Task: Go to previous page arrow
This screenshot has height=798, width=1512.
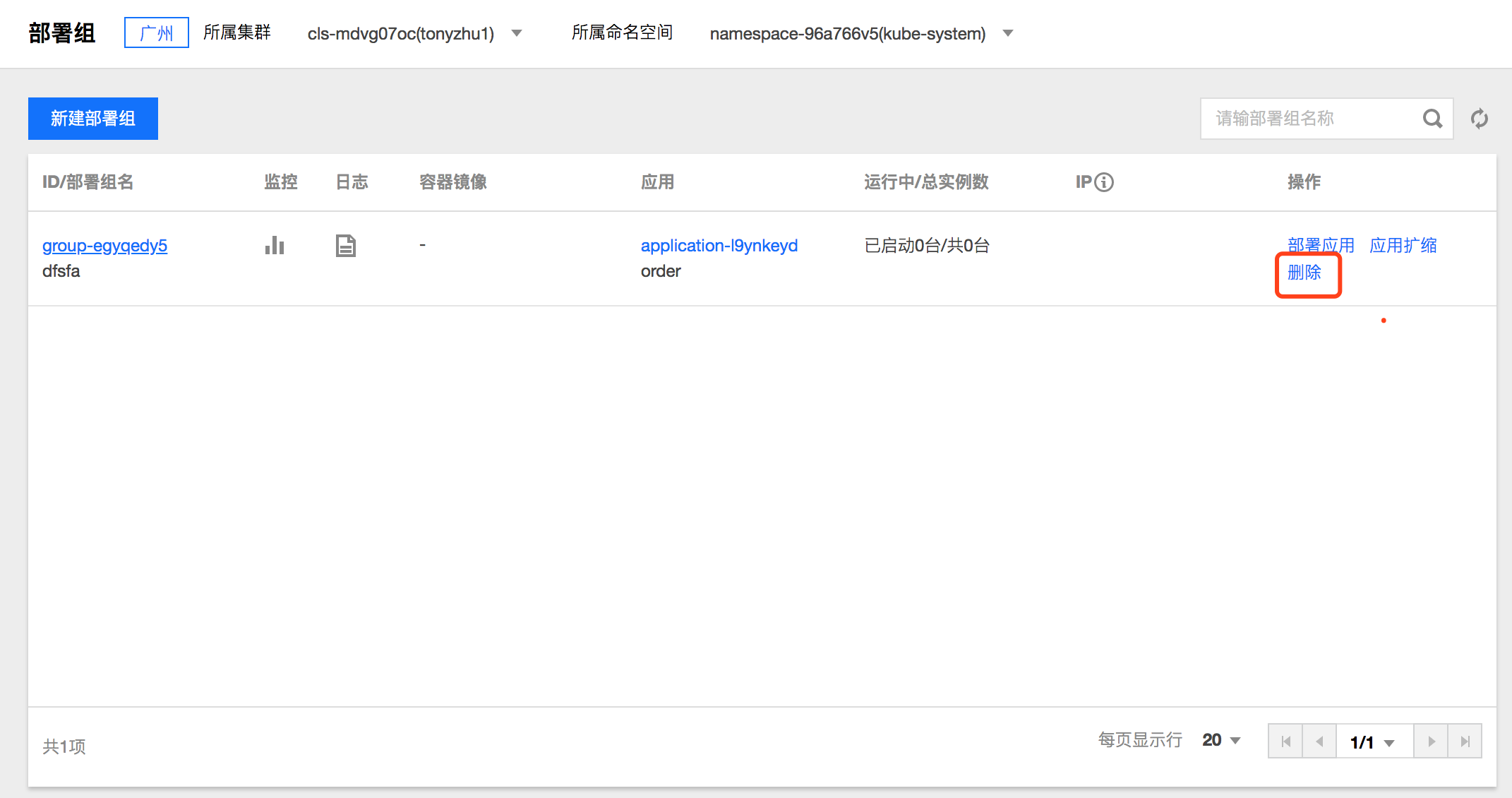Action: coord(1319,742)
